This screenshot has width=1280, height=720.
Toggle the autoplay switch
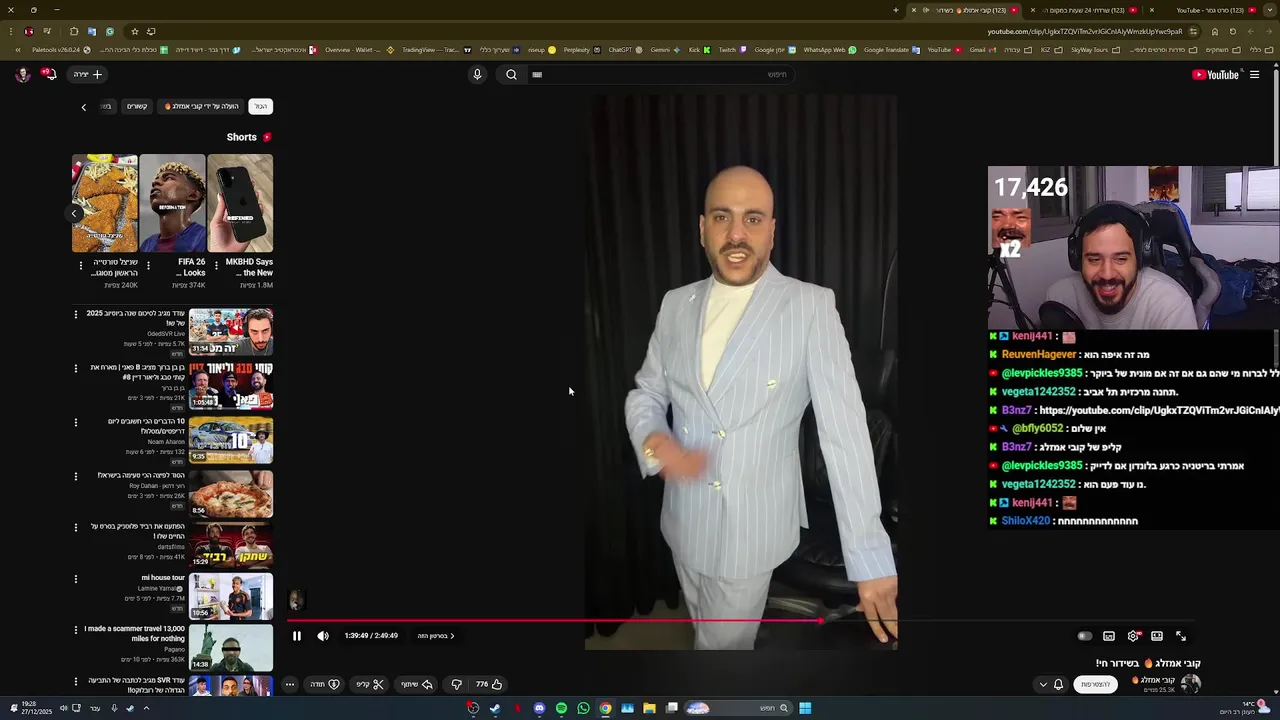[x=1085, y=636]
